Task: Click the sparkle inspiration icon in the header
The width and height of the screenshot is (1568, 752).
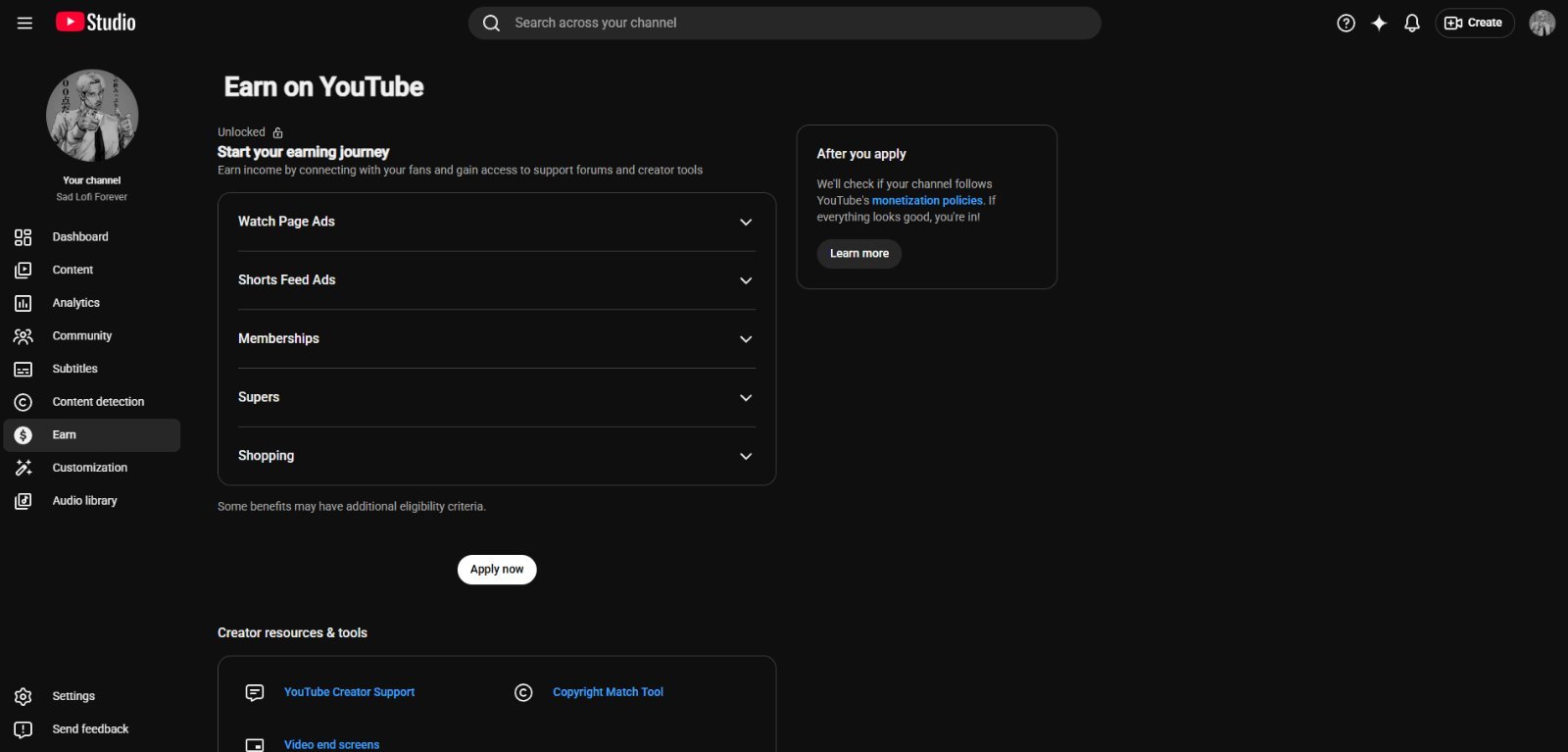Action: coord(1379,23)
